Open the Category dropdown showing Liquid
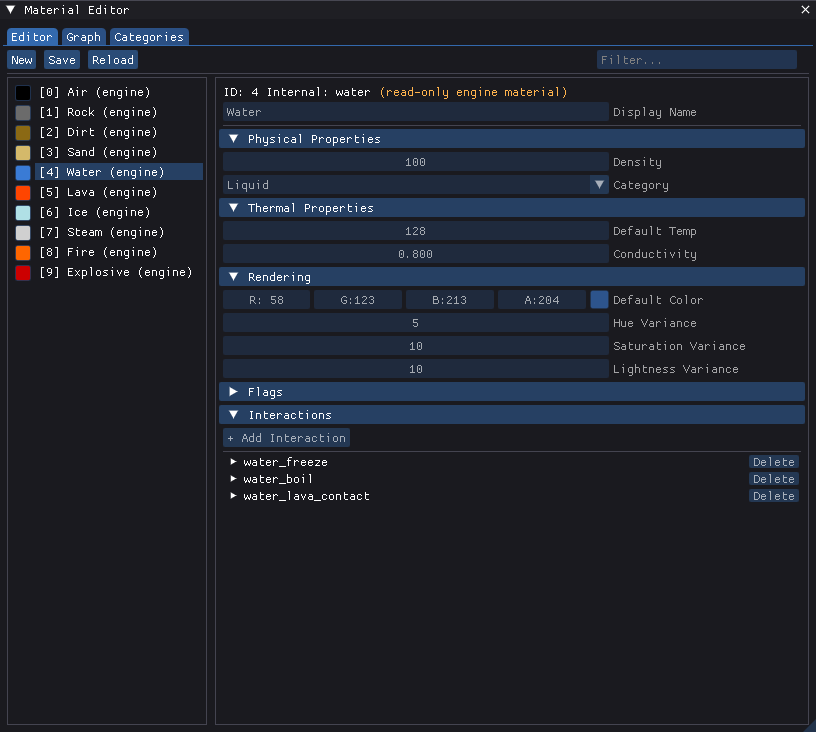Viewport: 816px width, 732px height. point(415,185)
